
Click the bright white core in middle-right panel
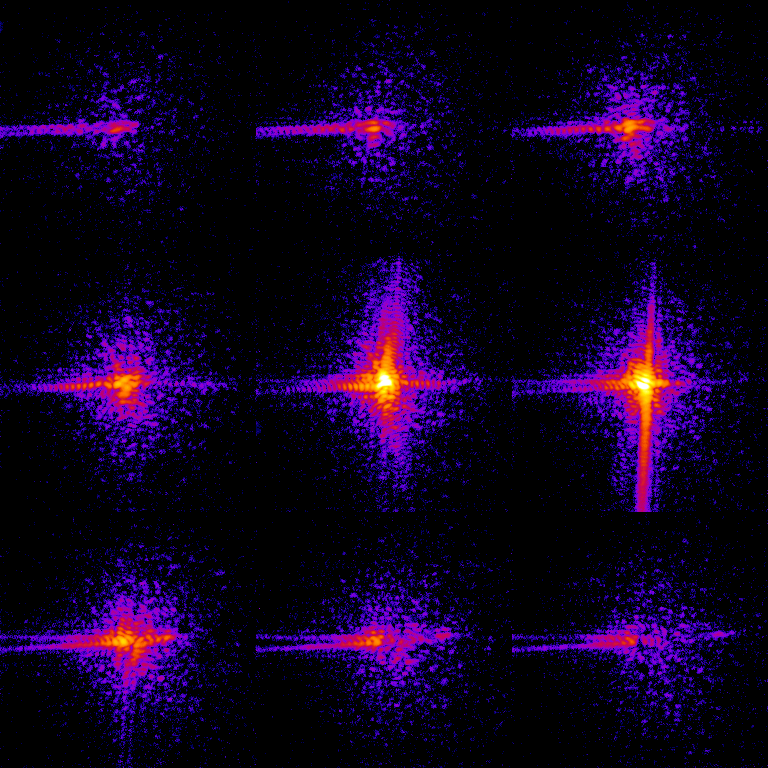tap(643, 381)
